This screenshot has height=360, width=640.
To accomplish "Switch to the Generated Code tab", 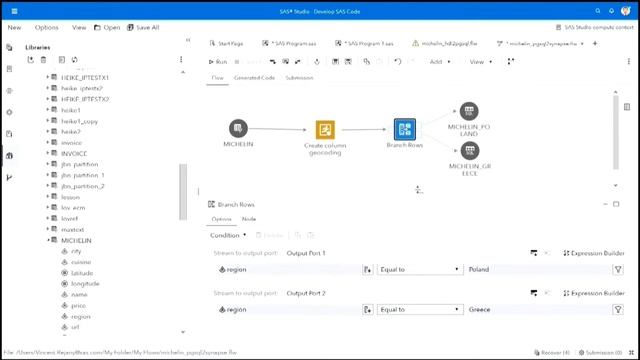I will coord(254,78).
